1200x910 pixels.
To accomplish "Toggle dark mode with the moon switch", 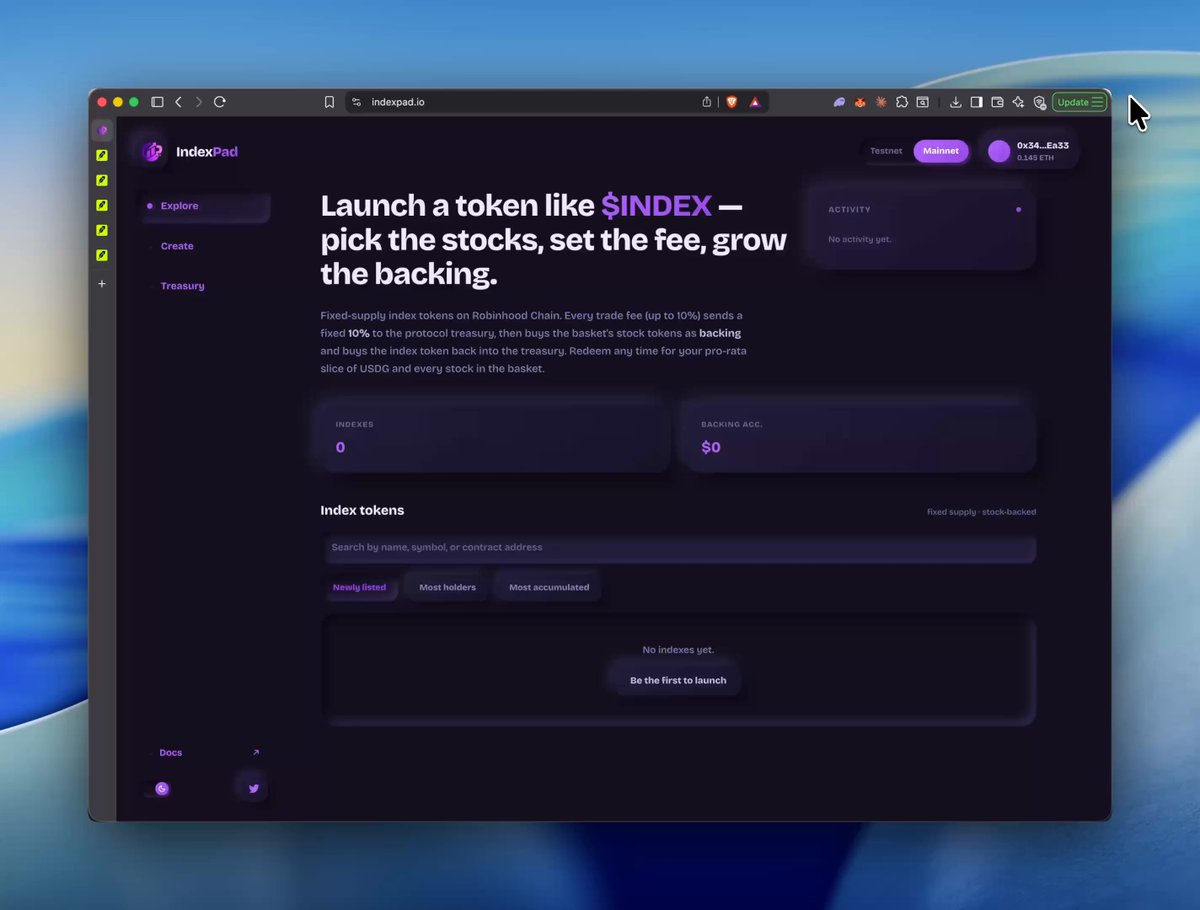I will (x=157, y=789).
